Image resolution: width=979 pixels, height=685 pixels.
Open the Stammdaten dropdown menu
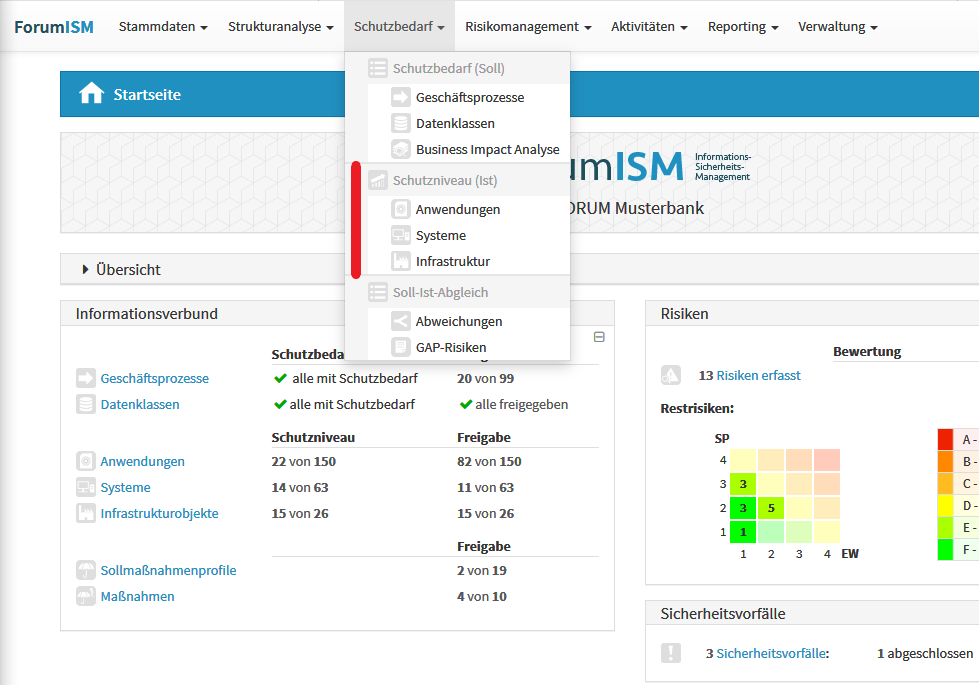coord(163,27)
